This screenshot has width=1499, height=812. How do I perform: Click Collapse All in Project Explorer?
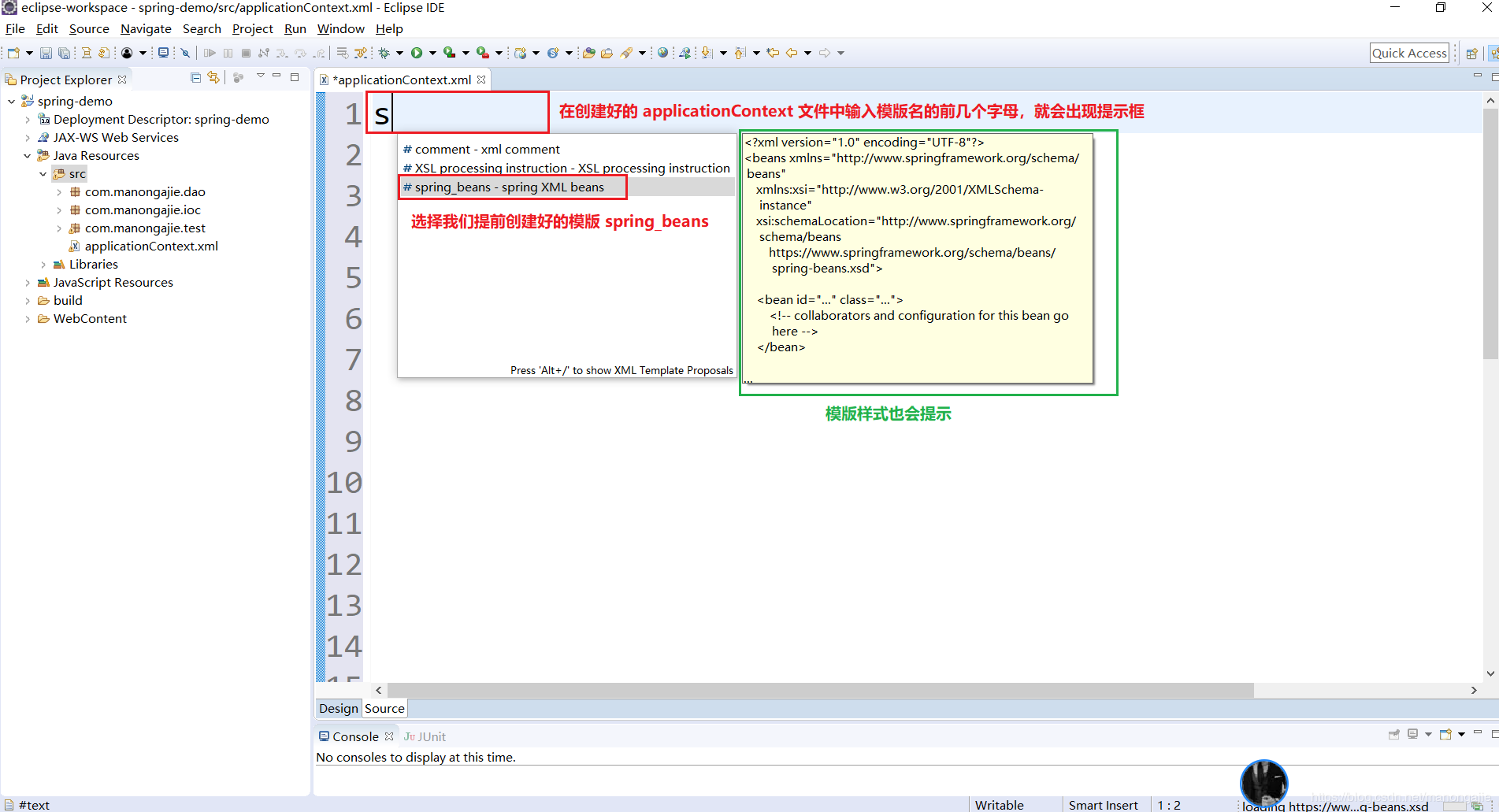click(x=195, y=77)
